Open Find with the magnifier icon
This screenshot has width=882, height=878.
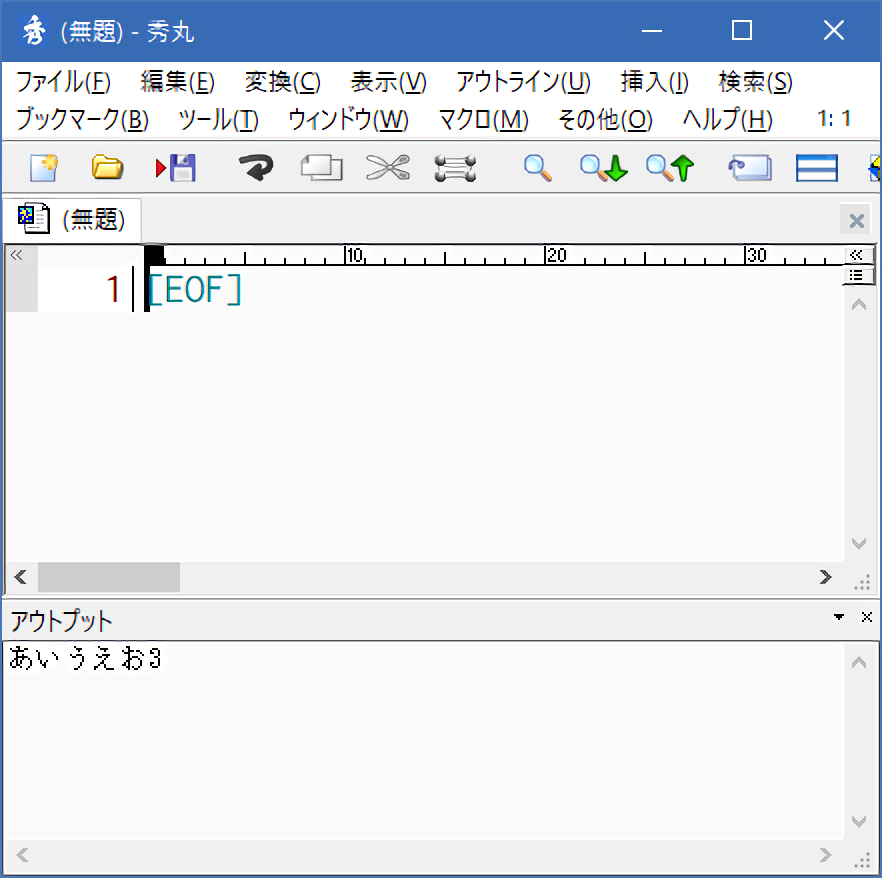538,167
